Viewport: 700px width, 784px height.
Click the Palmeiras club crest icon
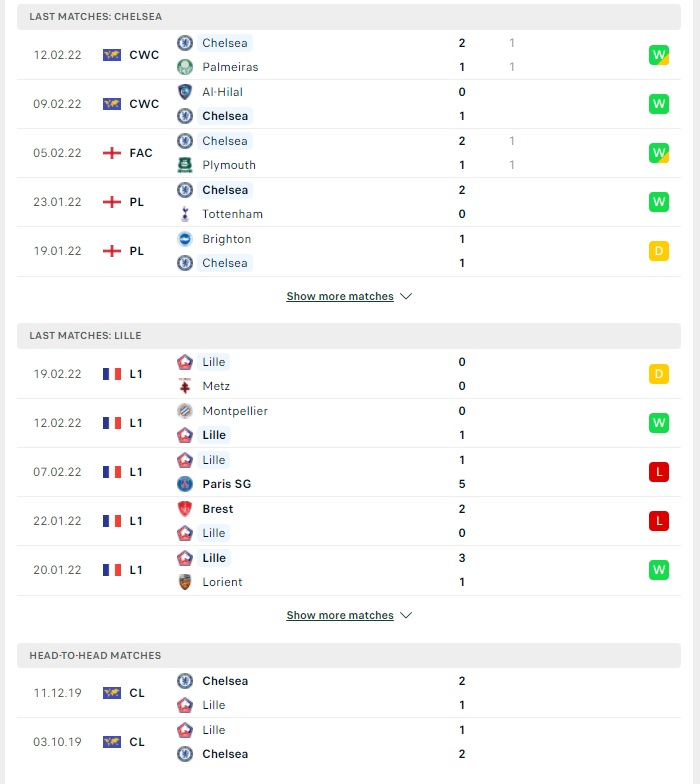[x=185, y=67]
